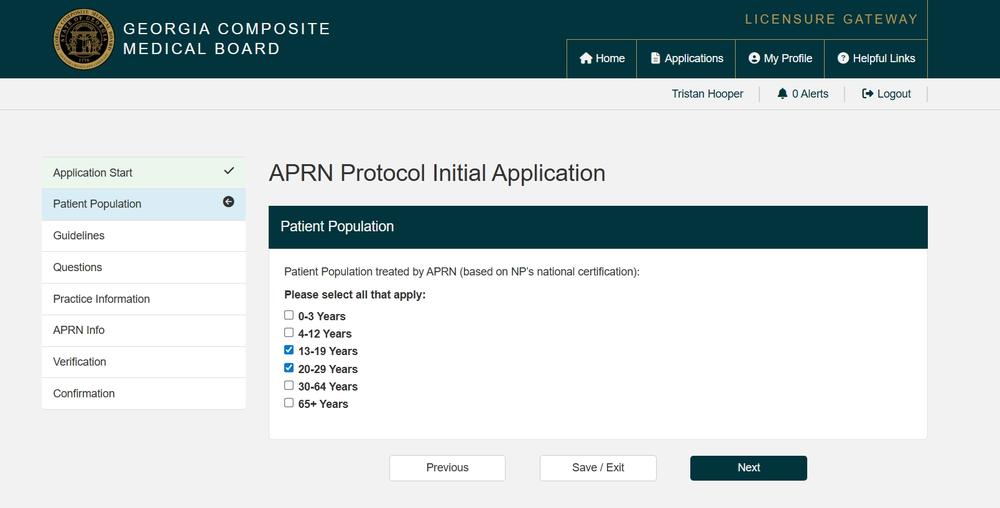
Task: Open the Verification sidebar step
Action: [80, 362]
